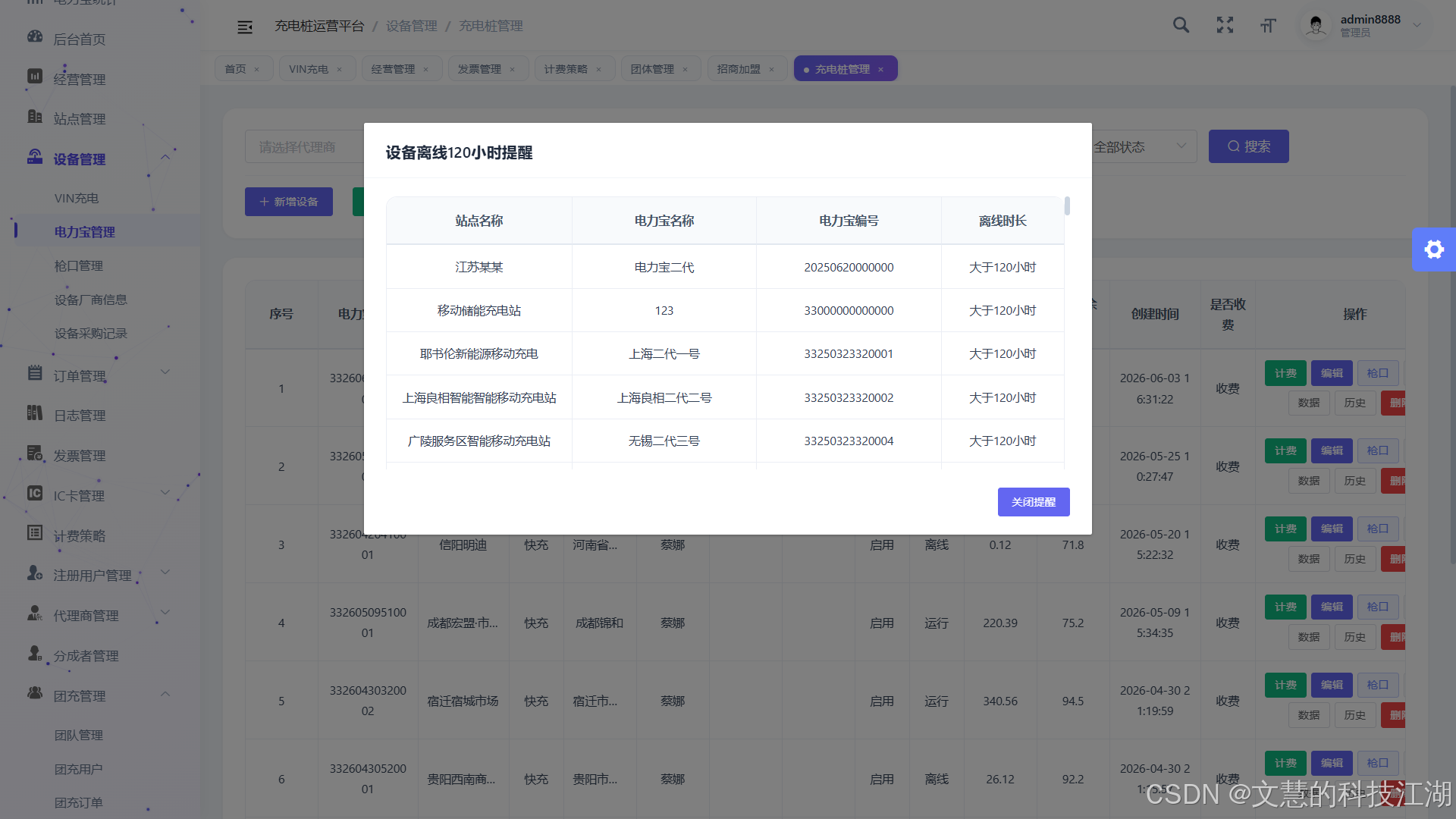Image resolution: width=1456 pixels, height=819 pixels.
Task: Open the 全部状态 status dropdown
Action: coord(1144,146)
